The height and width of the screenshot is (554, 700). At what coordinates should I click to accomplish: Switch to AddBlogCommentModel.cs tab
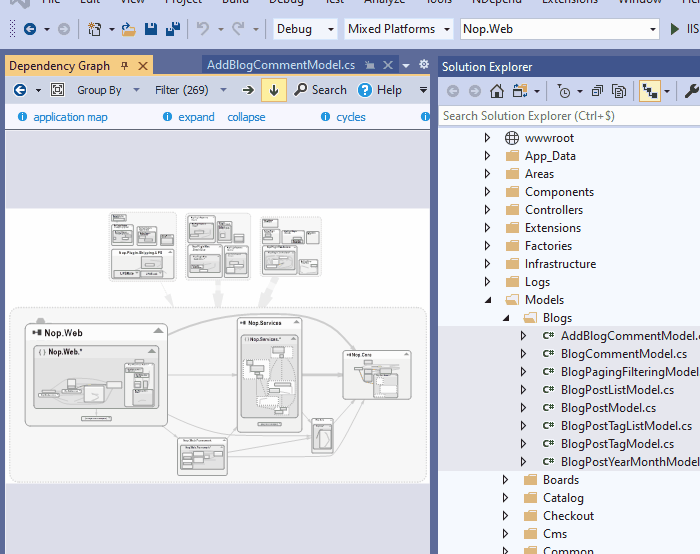point(280,65)
